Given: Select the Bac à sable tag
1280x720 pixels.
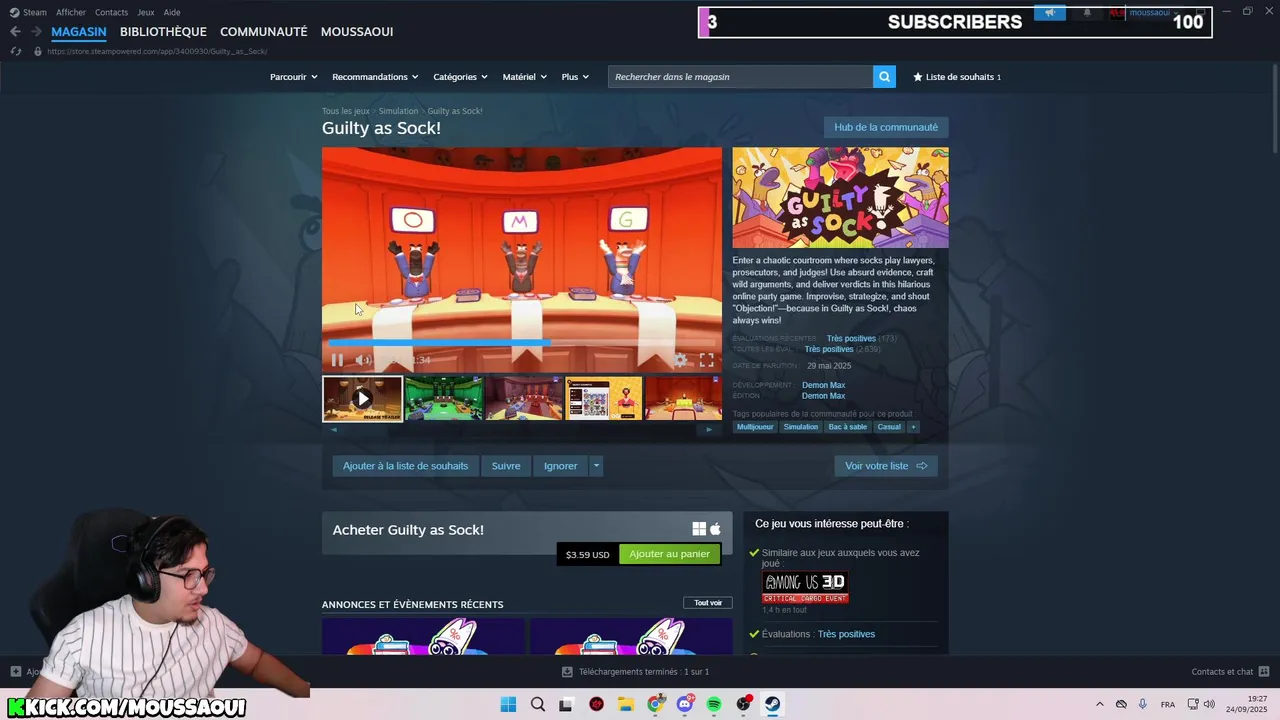Looking at the screenshot, I should coord(847,427).
